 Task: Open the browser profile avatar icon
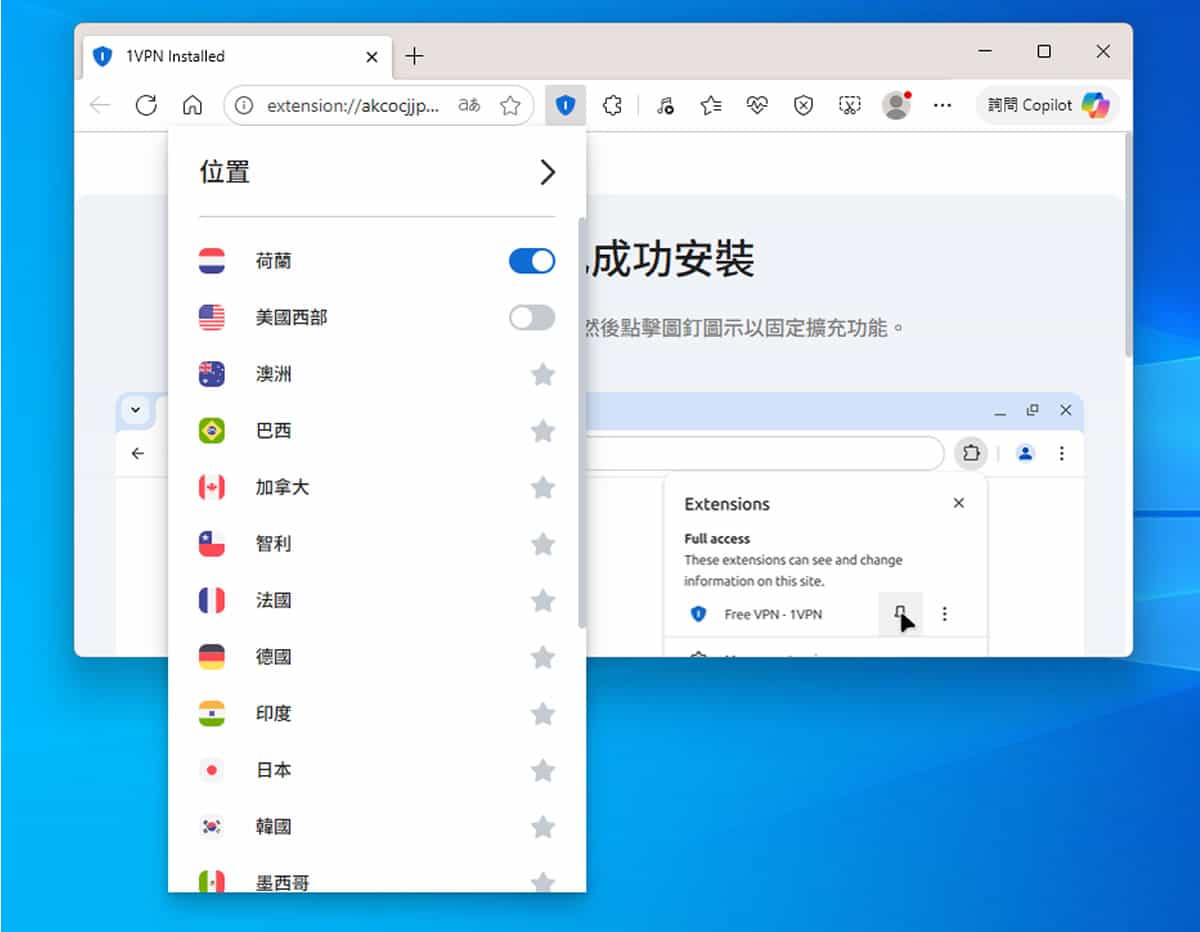[896, 105]
